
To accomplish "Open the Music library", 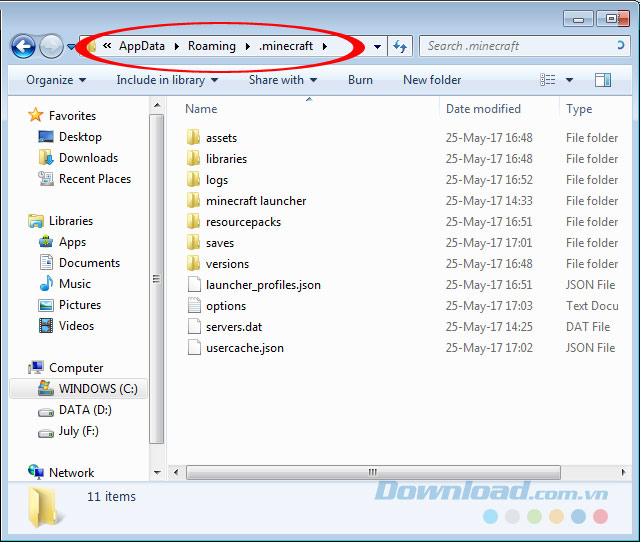I will click(x=65, y=284).
